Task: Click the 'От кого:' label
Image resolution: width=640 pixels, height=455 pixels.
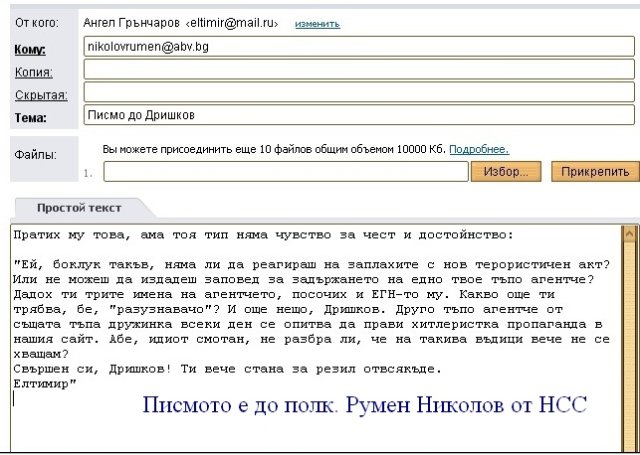Action: pos(37,23)
